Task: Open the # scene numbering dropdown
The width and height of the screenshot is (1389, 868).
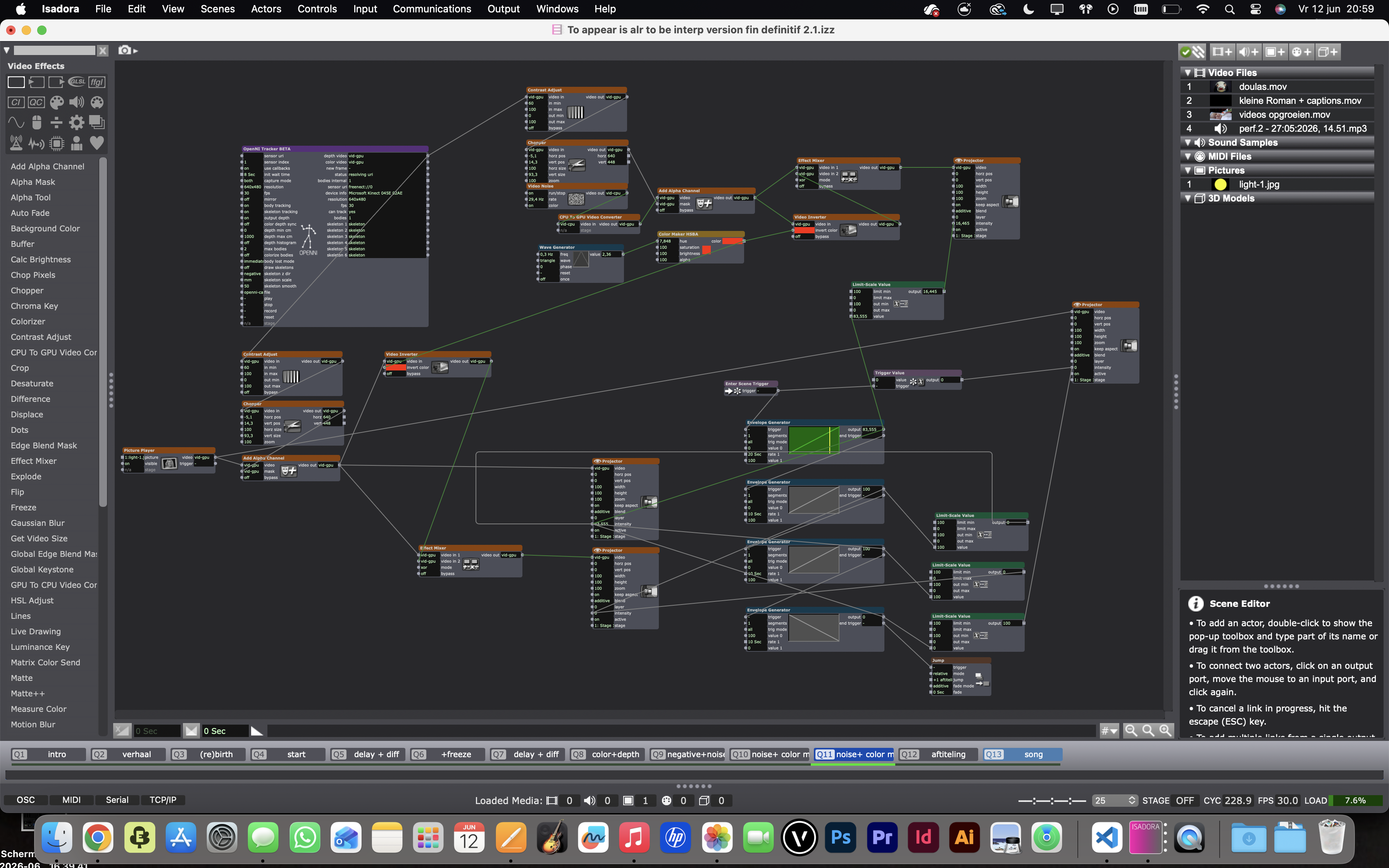Action: [x=1109, y=731]
